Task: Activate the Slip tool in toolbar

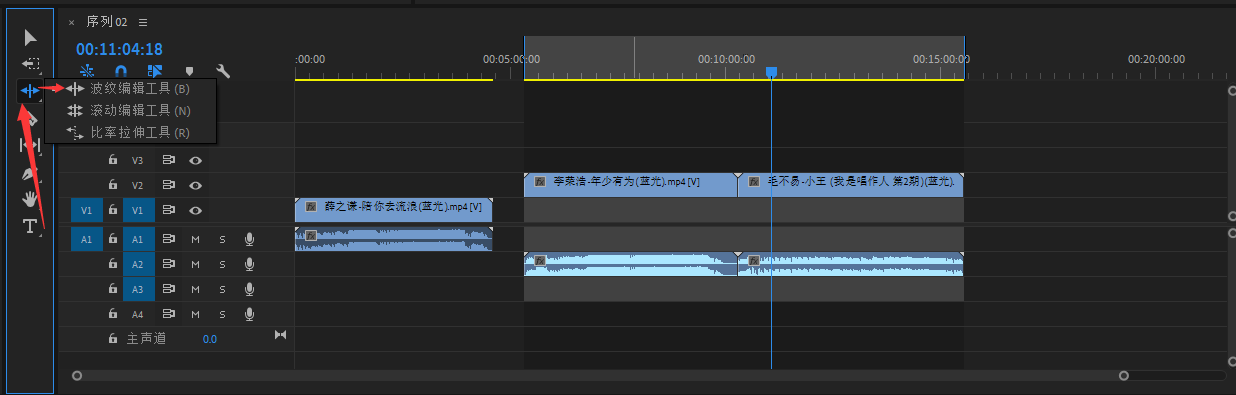Action: click(30, 145)
